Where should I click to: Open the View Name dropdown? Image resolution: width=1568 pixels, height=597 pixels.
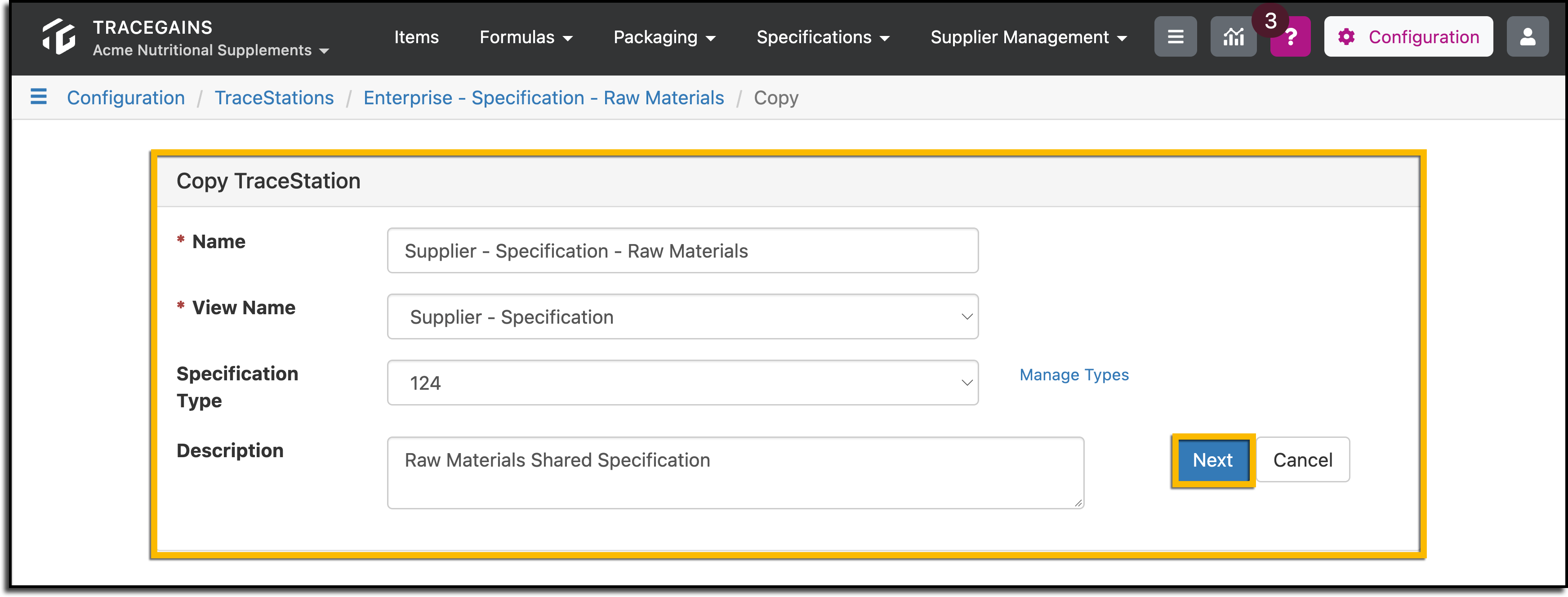[682, 316]
